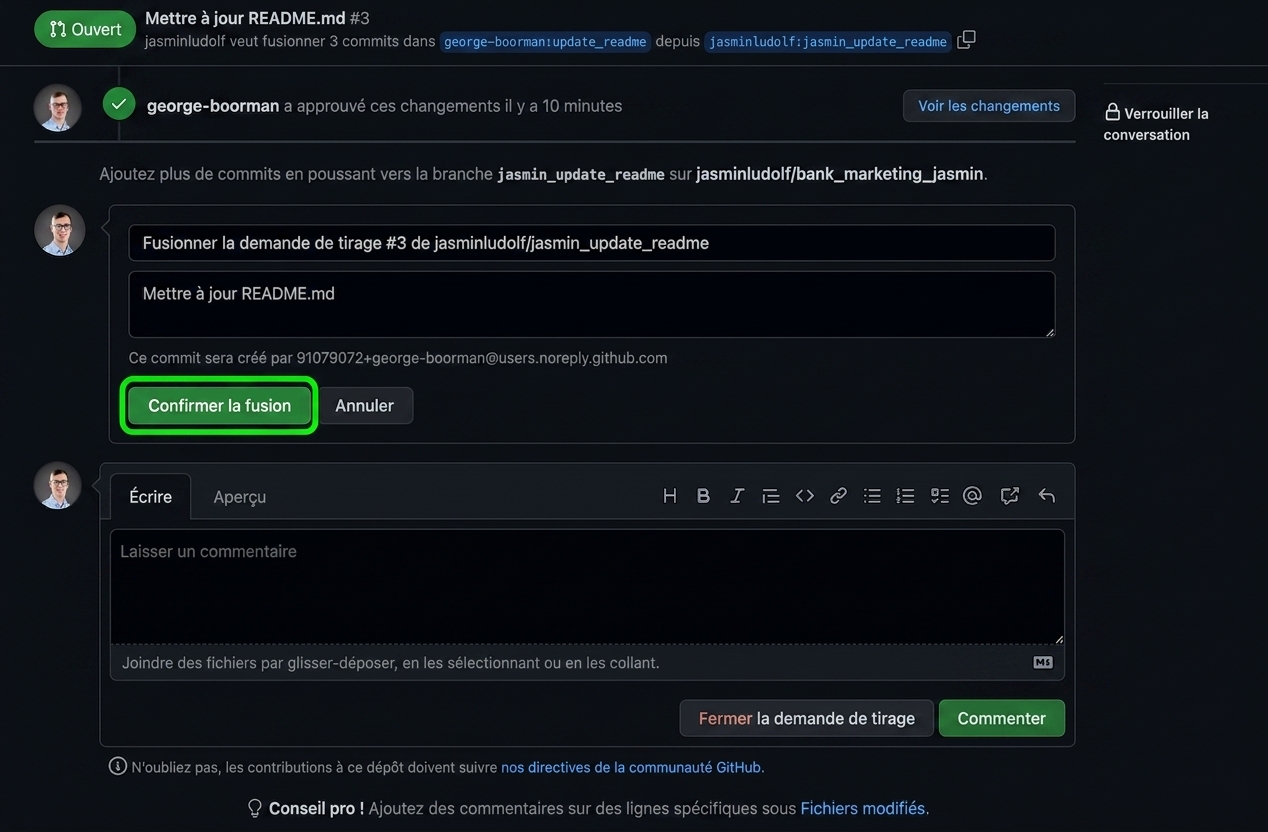Open george-boorman profile link
Image resolution: width=1268 pixels, height=832 pixels.
point(213,105)
